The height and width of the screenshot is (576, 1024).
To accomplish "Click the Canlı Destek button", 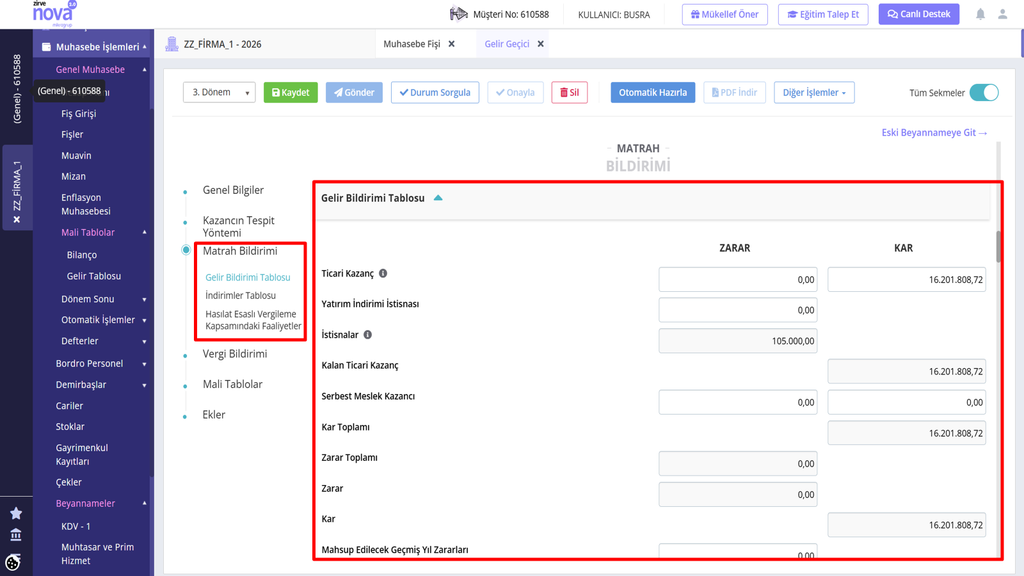I will 919,14.
